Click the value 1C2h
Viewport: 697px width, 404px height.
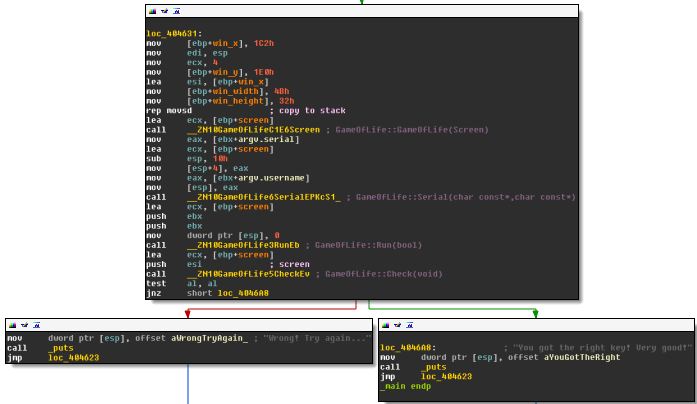point(264,44)
